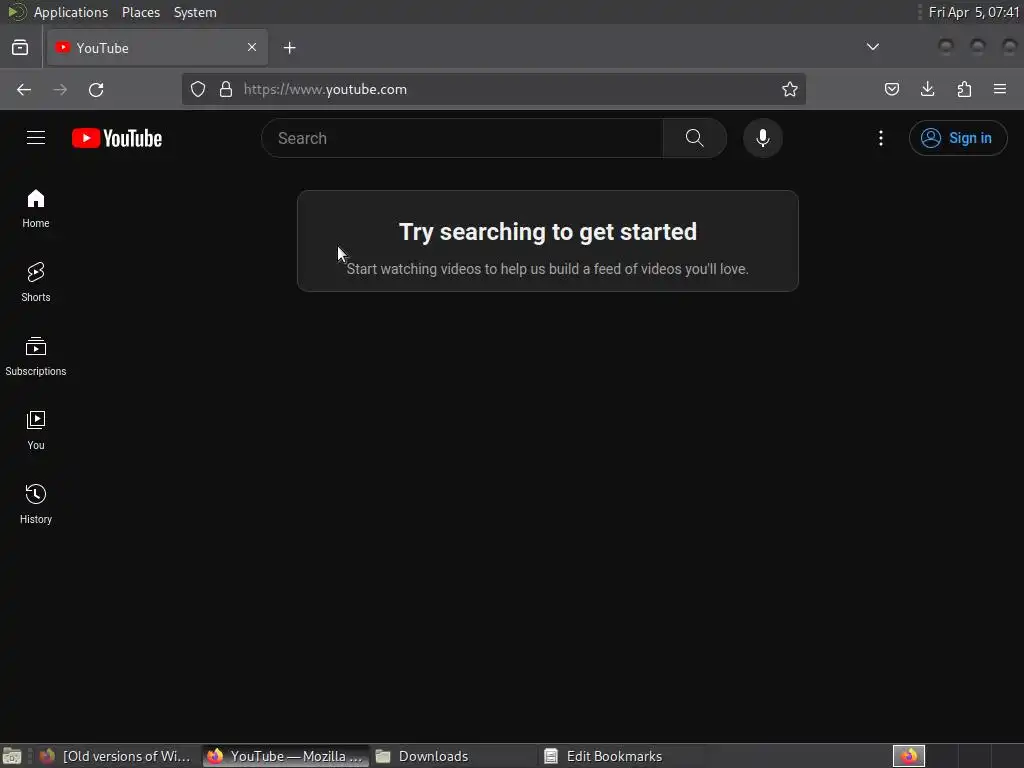Open the Applications menu
The width and height of the screenshot is (1024, 768).
(71, 12)
